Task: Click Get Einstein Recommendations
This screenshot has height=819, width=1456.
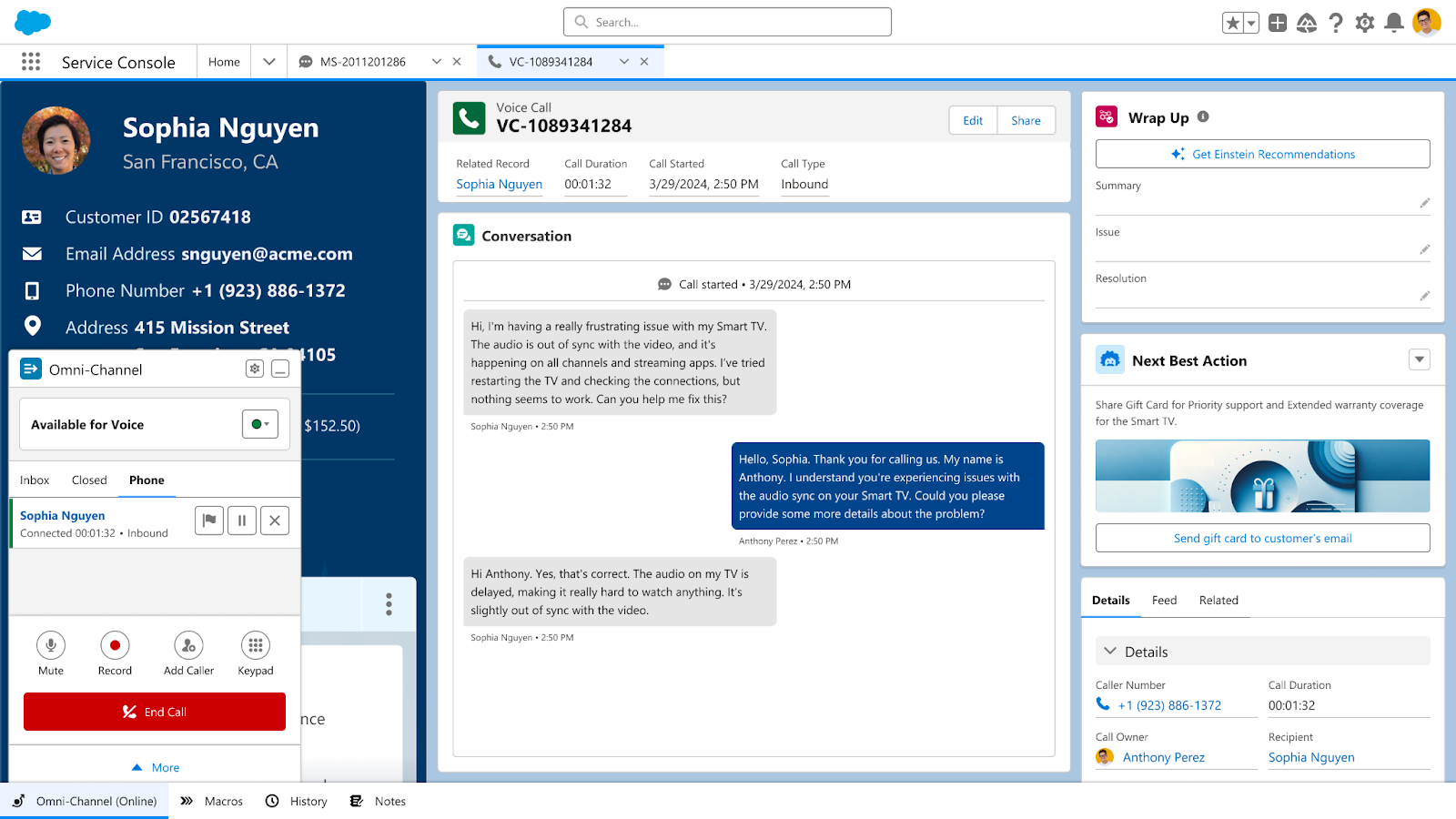Action: pyautogui.click(x=1262, y=154)
